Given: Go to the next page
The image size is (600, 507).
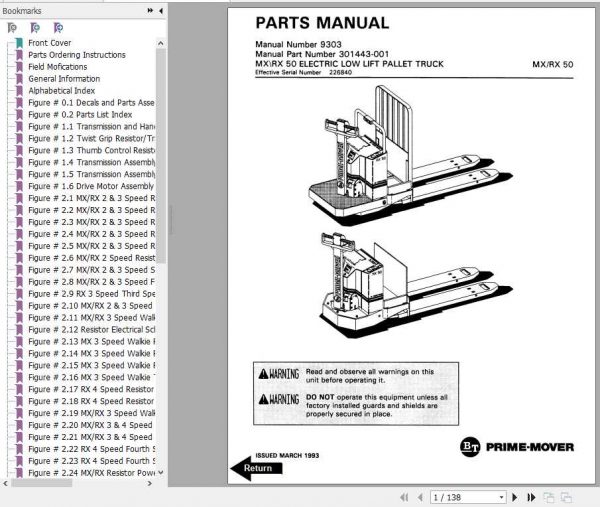Looking at the screenshot, I should click(515, 497).
